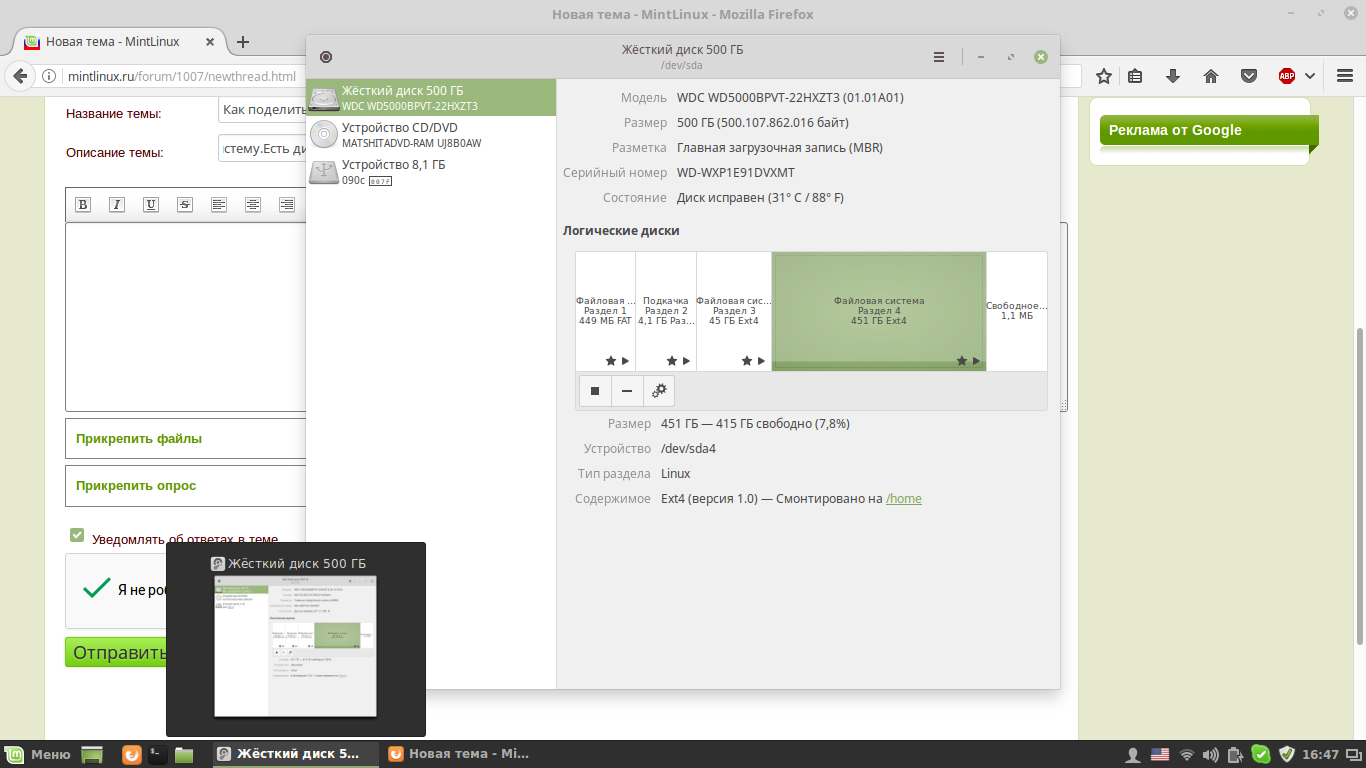This screenshot has height=768, width=1366.
Task: Click clock showing 16:47
Action: 1320,754
